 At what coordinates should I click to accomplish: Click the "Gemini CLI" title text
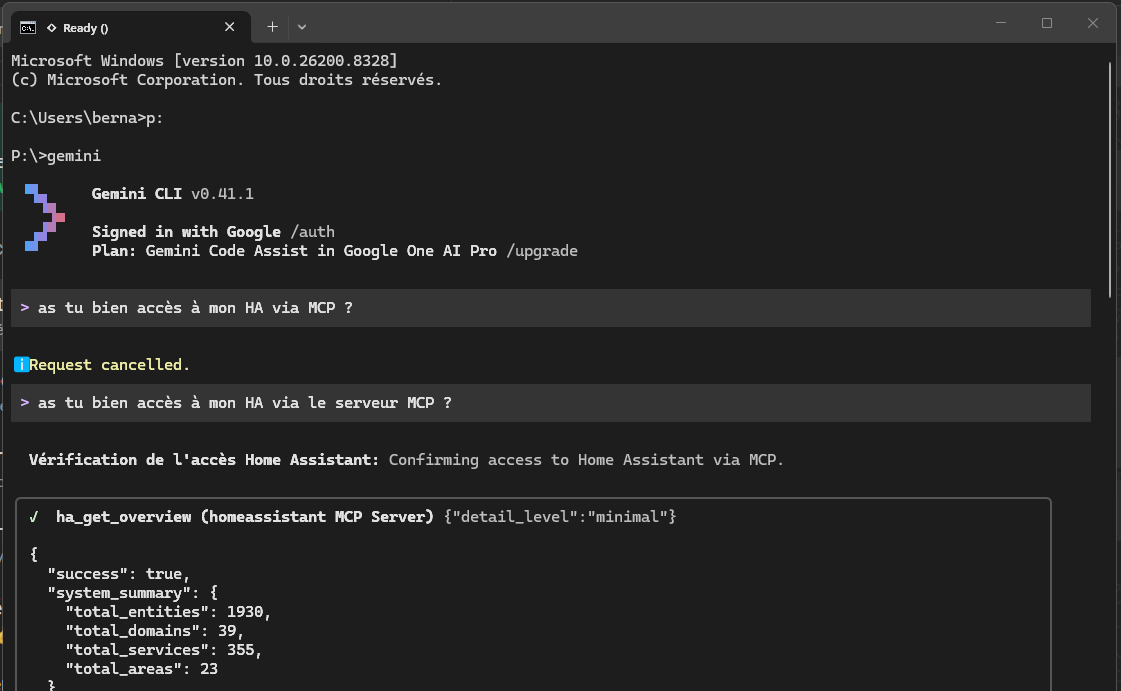[x=137, y=194]
